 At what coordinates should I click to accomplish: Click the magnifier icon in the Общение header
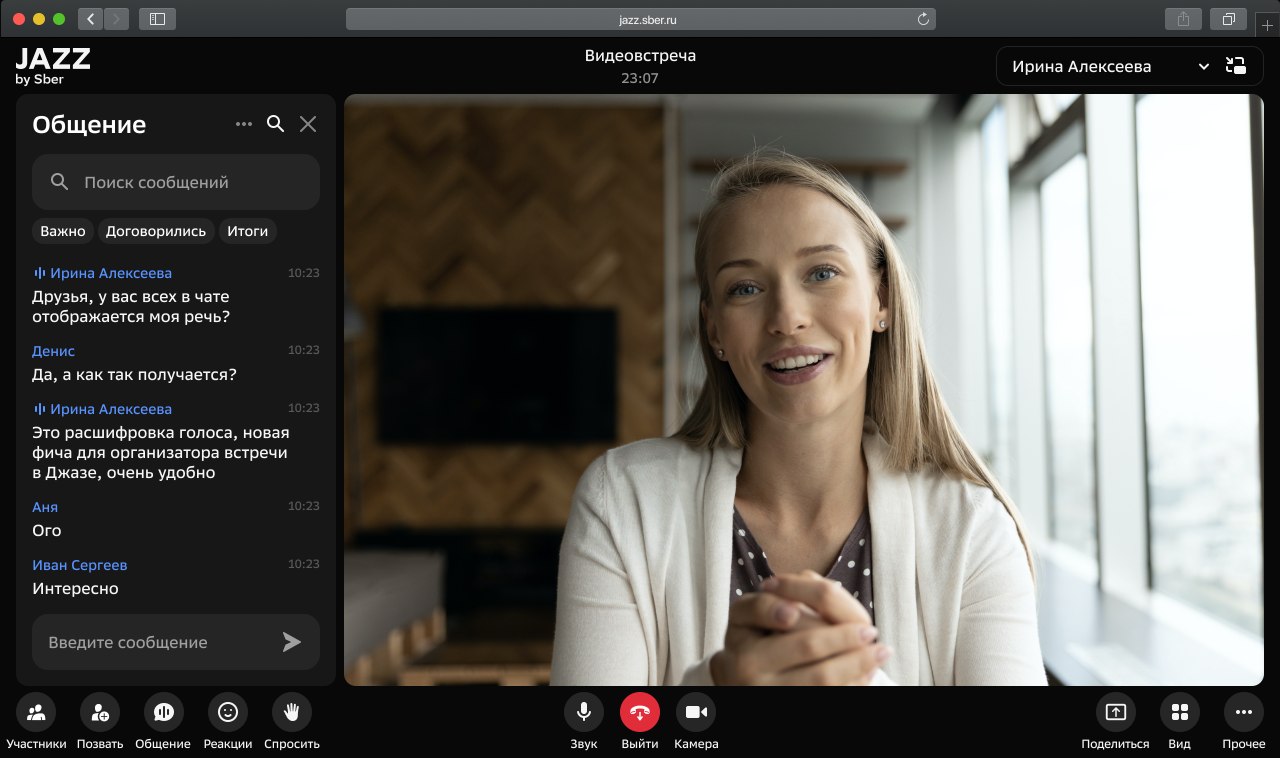pyautogui.click(x=276, y=124)
